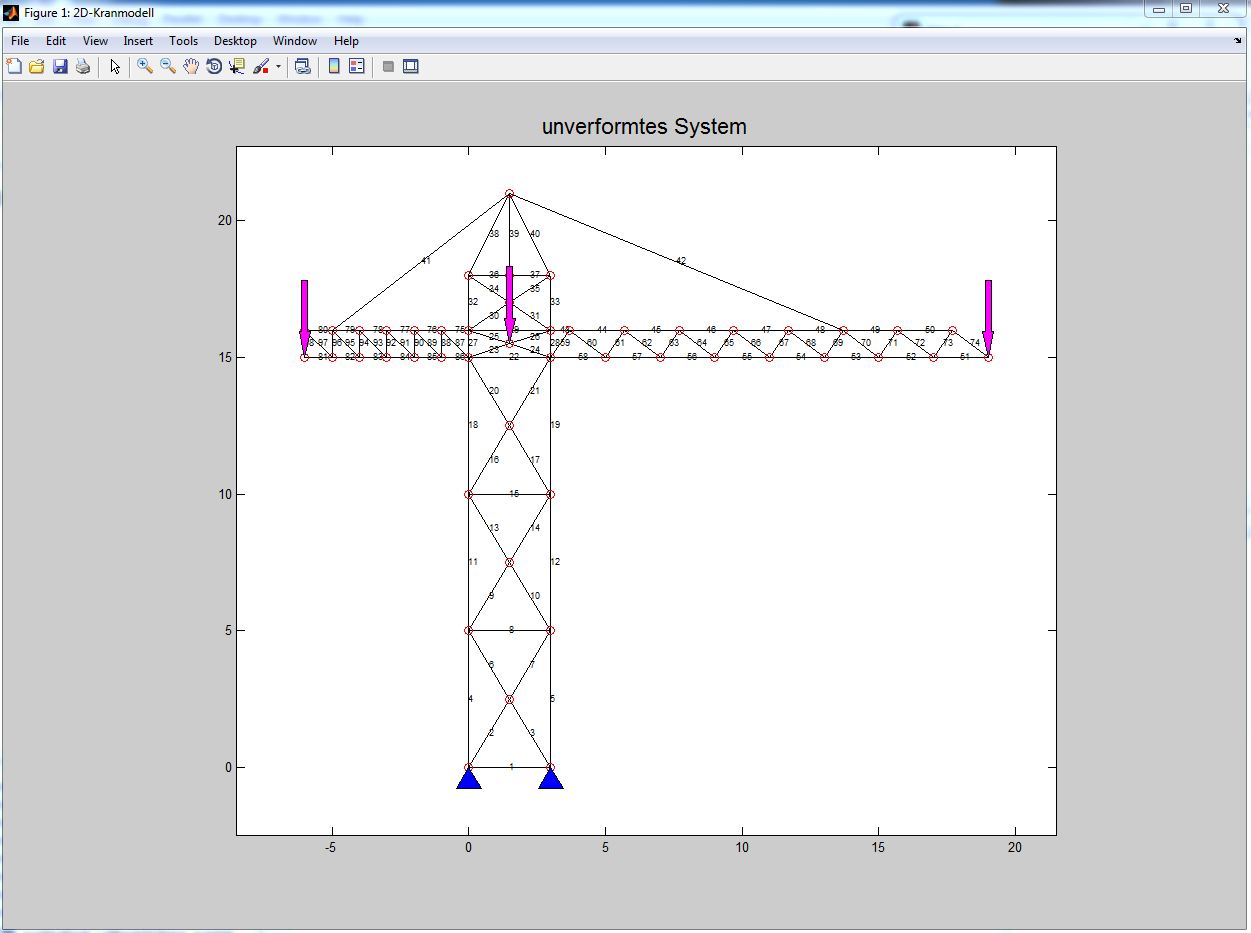Click the New Figure icon
Image resolution: width=1251 pixels, height=933 pixels.
(14, 66)
